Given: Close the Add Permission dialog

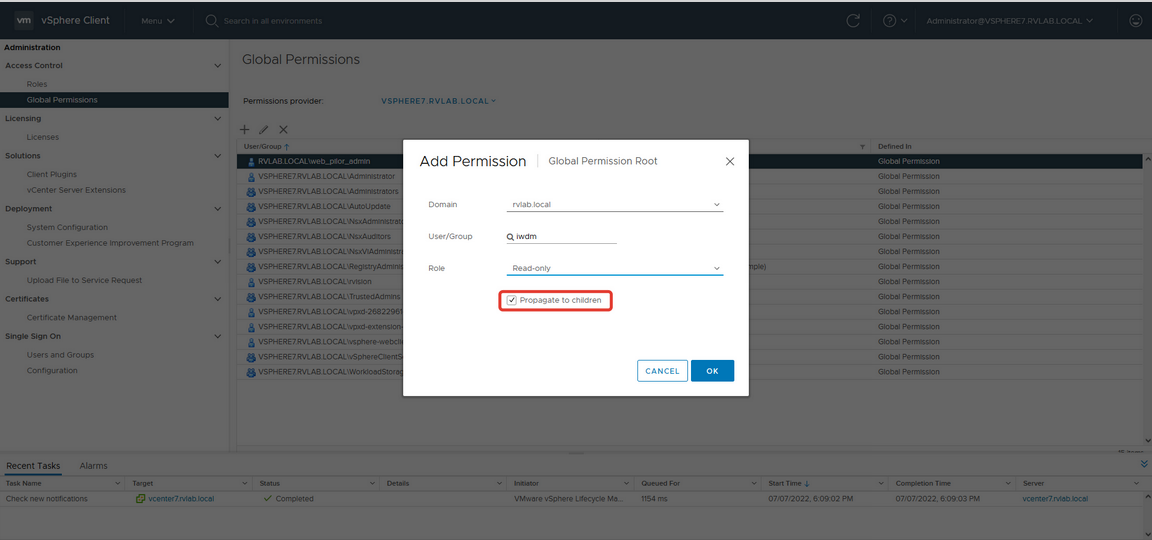Looking at the screenshot, I should point(730,162).
